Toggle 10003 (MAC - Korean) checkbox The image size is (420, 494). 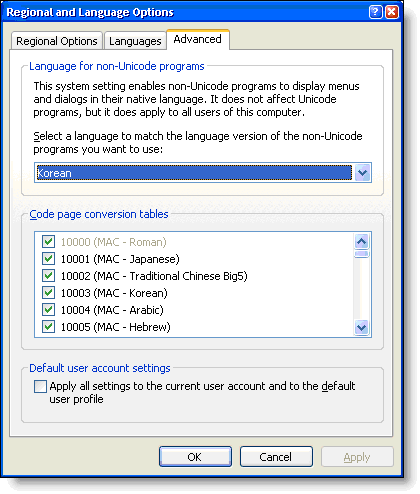click(49, 292)
